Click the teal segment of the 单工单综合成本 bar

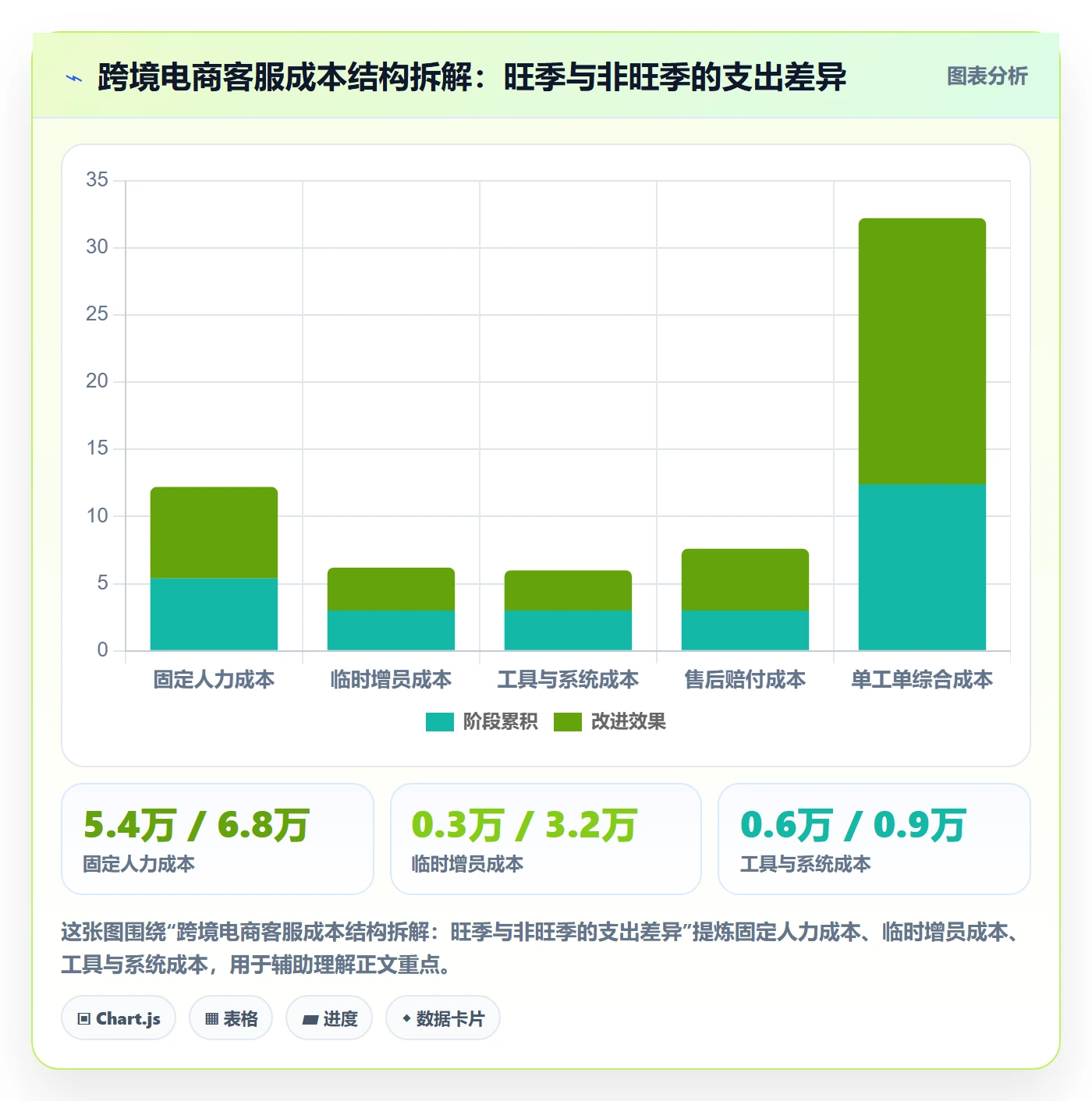tap(922, 568)
